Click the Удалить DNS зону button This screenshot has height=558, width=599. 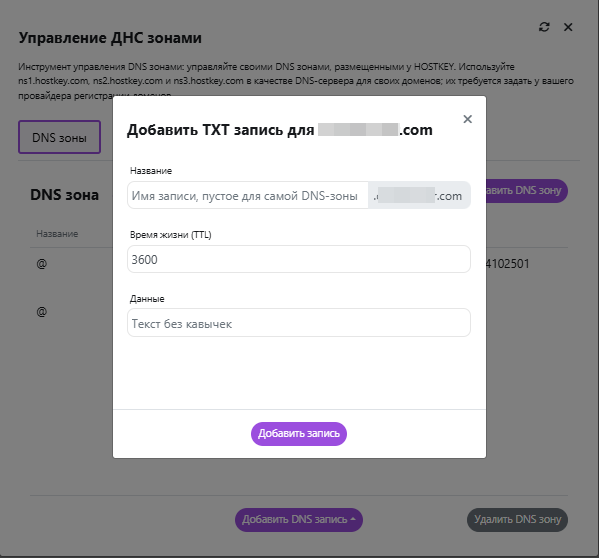[x=517, y=519]
